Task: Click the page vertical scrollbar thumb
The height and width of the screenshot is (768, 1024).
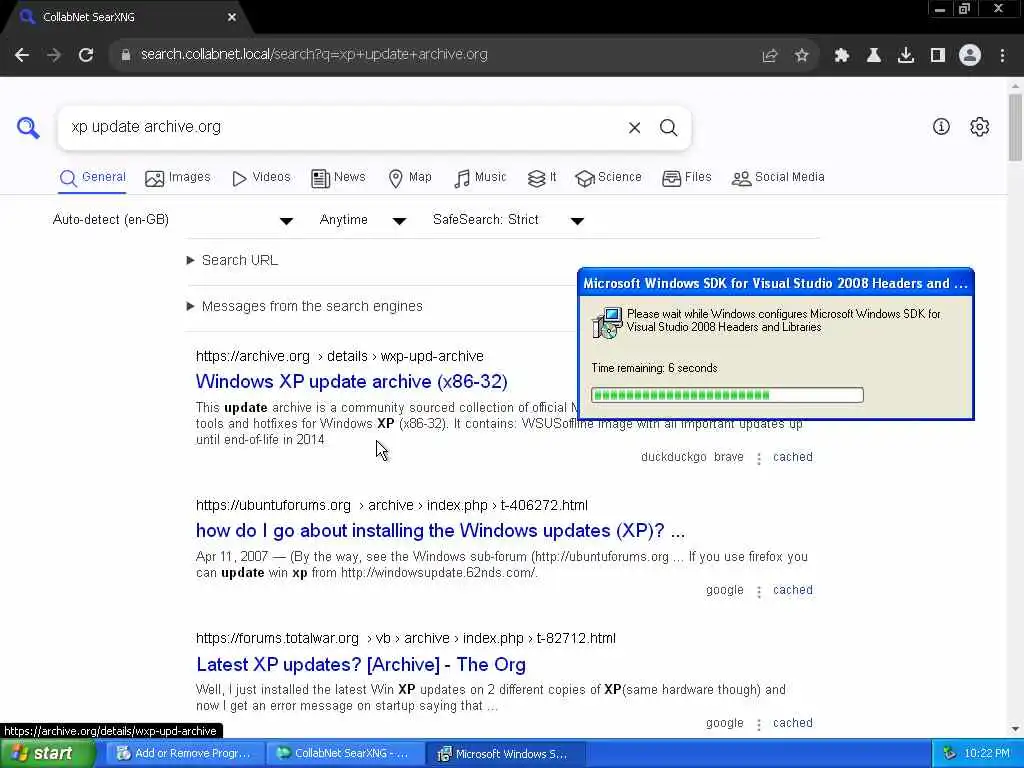Action: click(x=1015, y=127)
